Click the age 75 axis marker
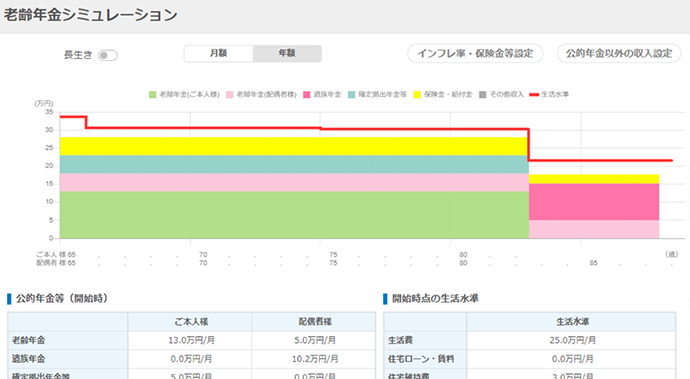This screenshot has width=690, height=379. coord(334,255)
